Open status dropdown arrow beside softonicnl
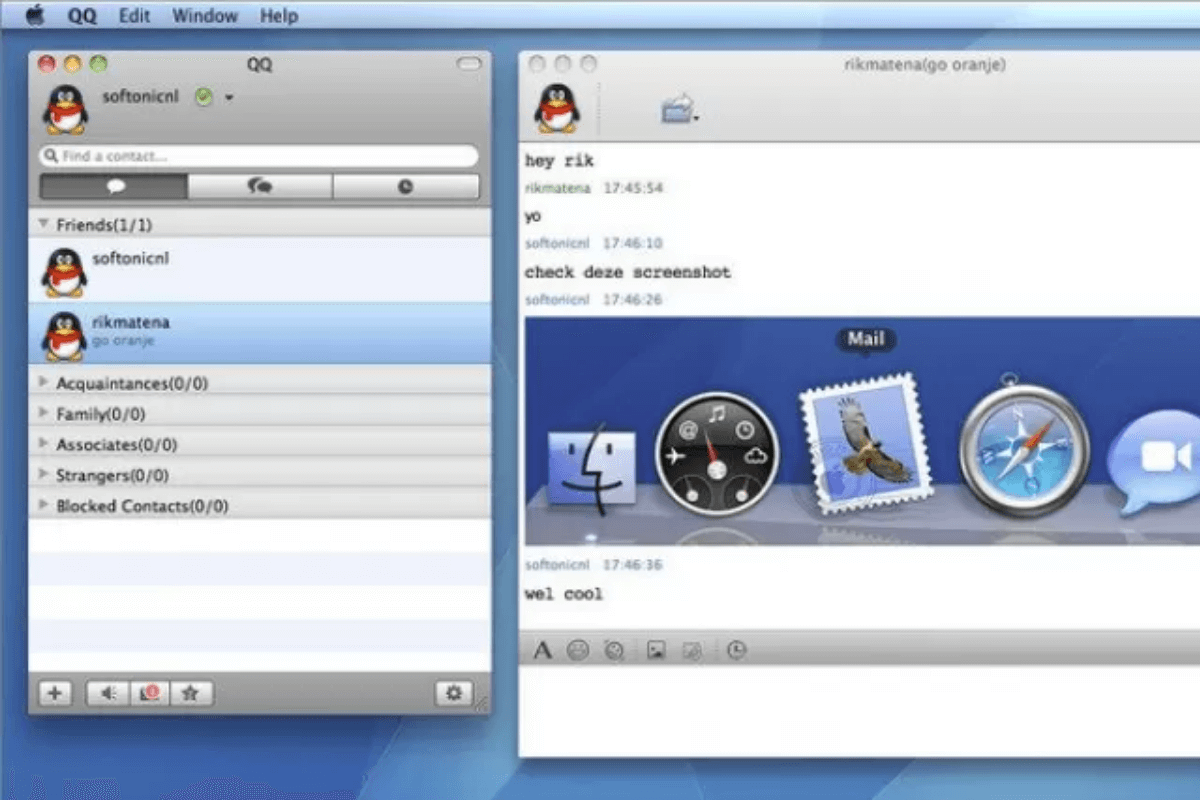The height and width of the screenshot is (800, 1200). [x=229, y=98]
